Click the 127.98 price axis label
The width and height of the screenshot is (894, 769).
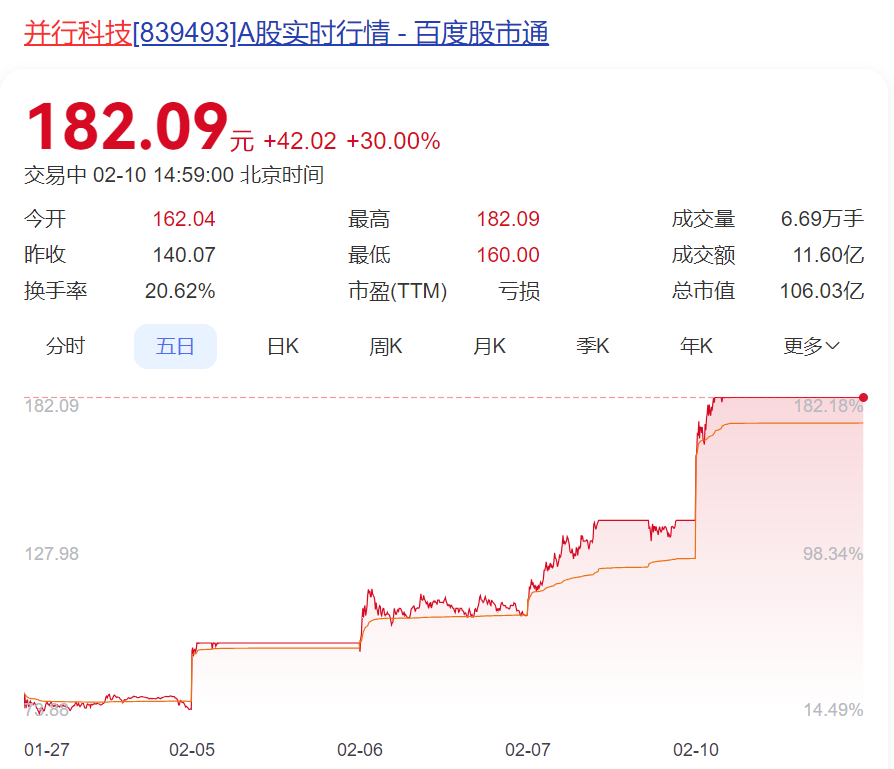51,554
